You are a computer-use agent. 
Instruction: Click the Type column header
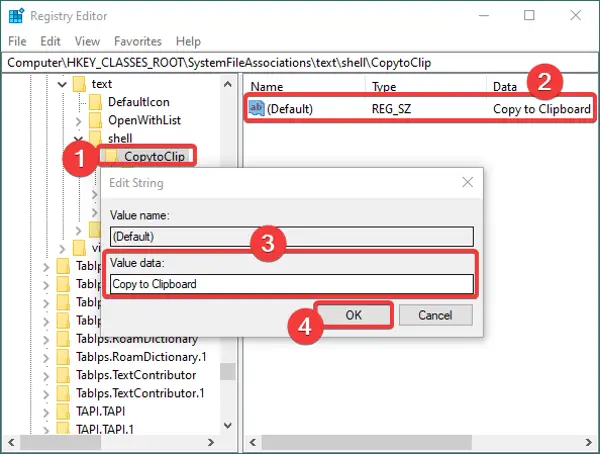[x=384, y=87]
